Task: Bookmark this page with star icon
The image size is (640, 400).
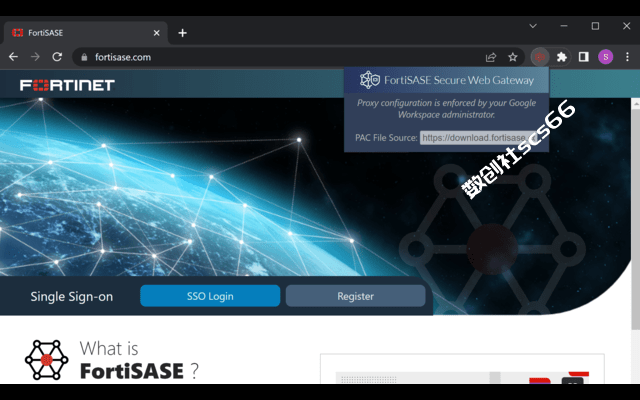Action: tap(513, 57)
